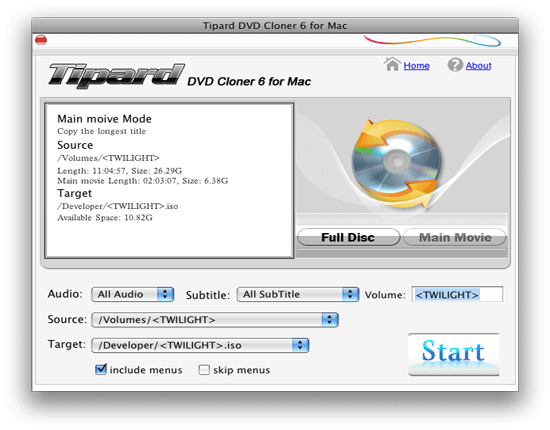Click the DVD disc clone graphic
The image size is (550, 430).
[396, 162]
